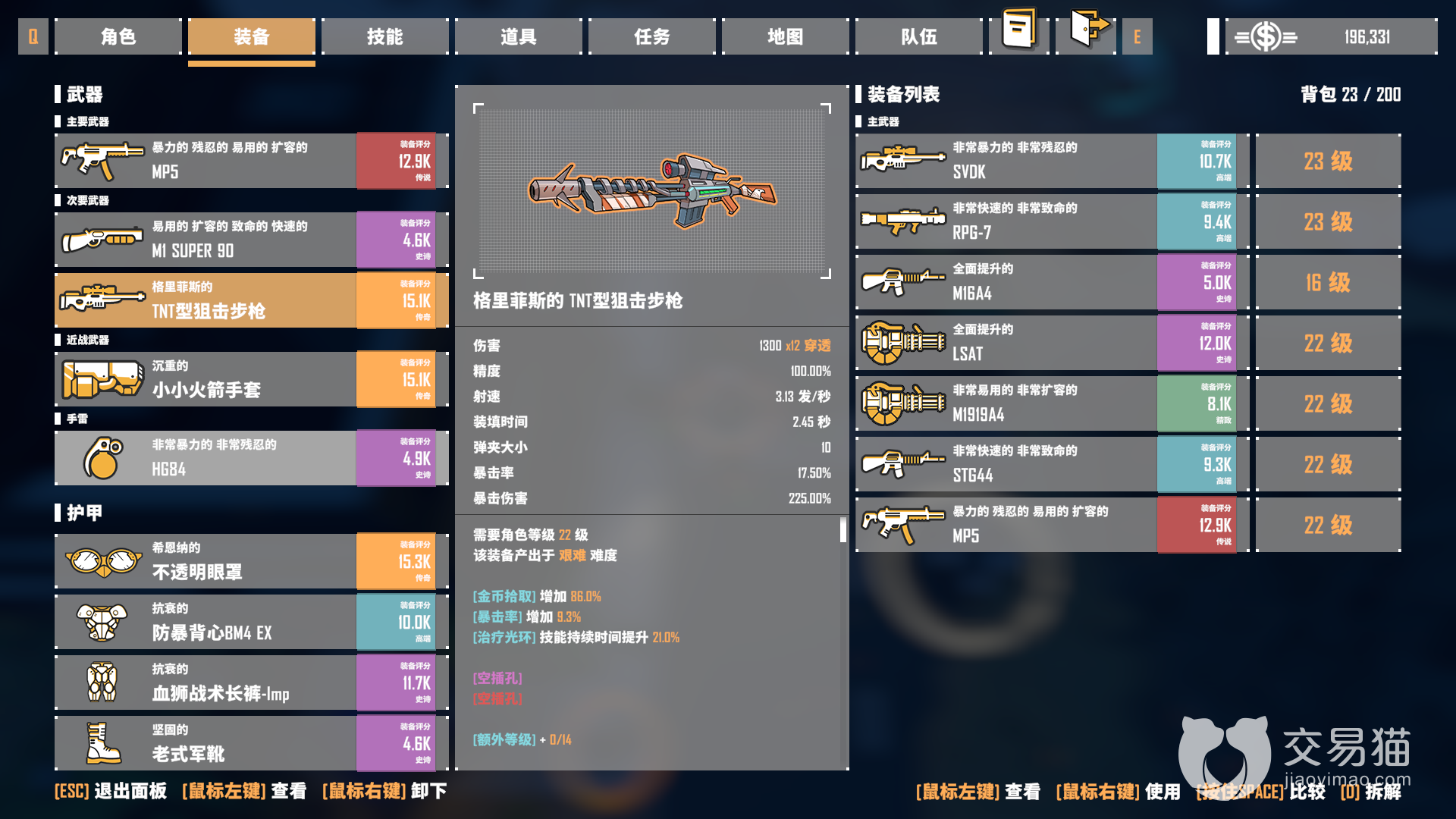Click the money balance display

click(x=1332, y=36)
